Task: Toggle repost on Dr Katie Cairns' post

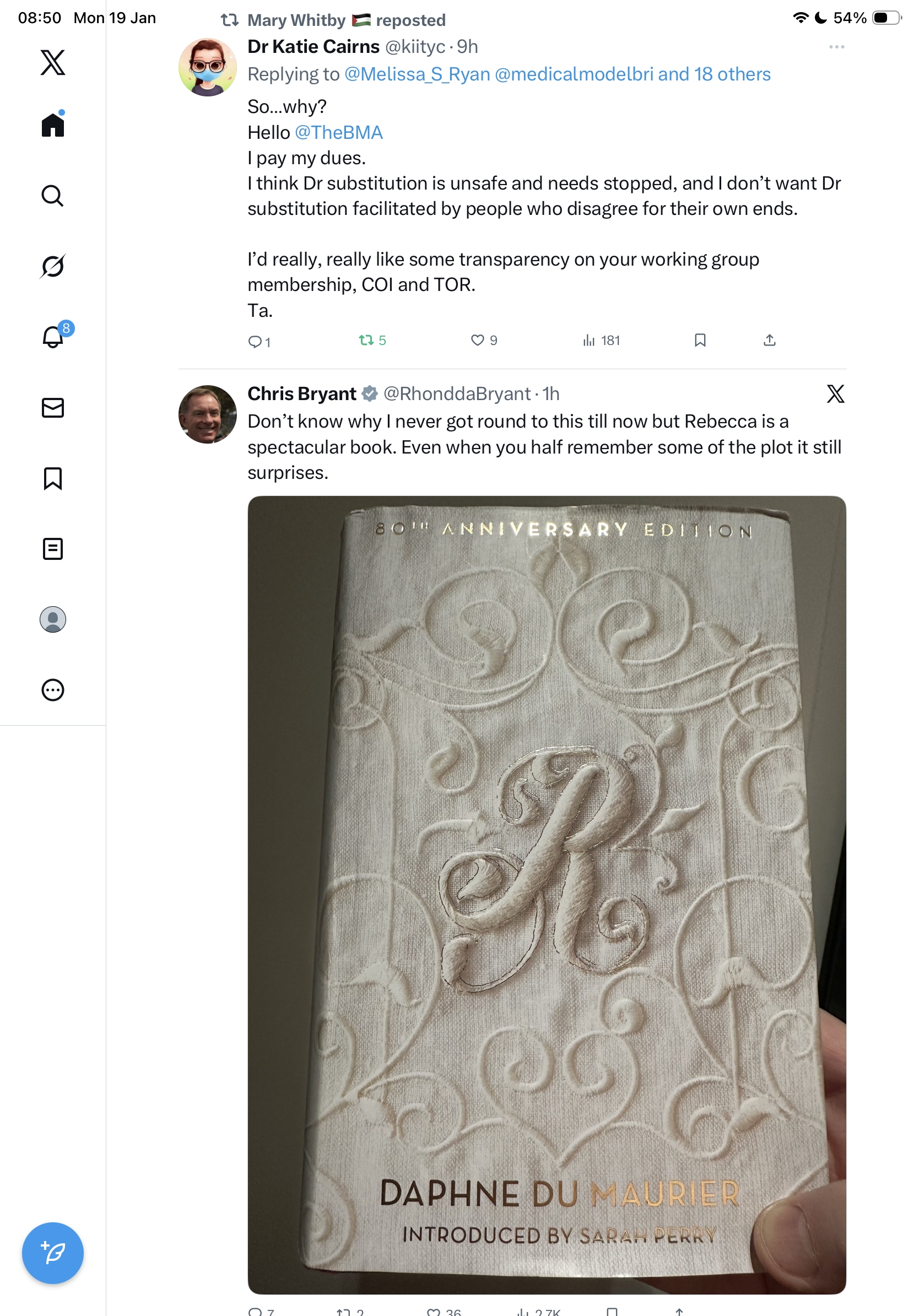Action: click(x=366, y=341)
